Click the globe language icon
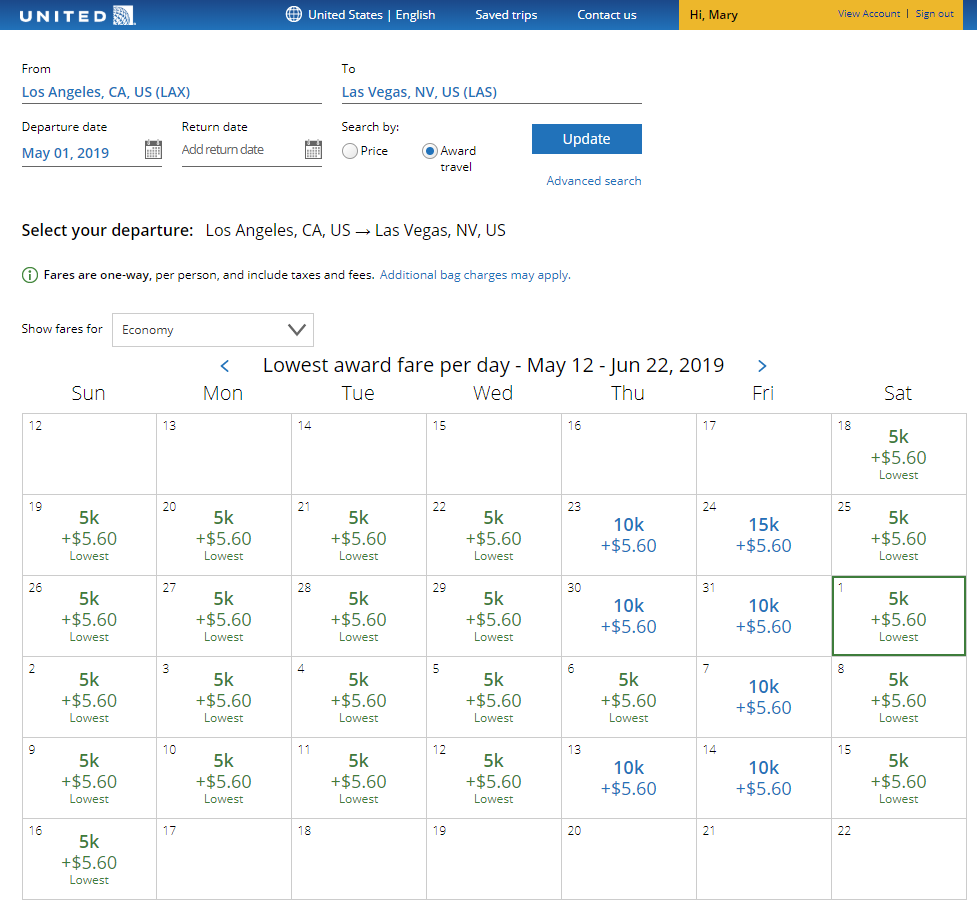This screenshot has height=909, width=977. click(293, 14)
